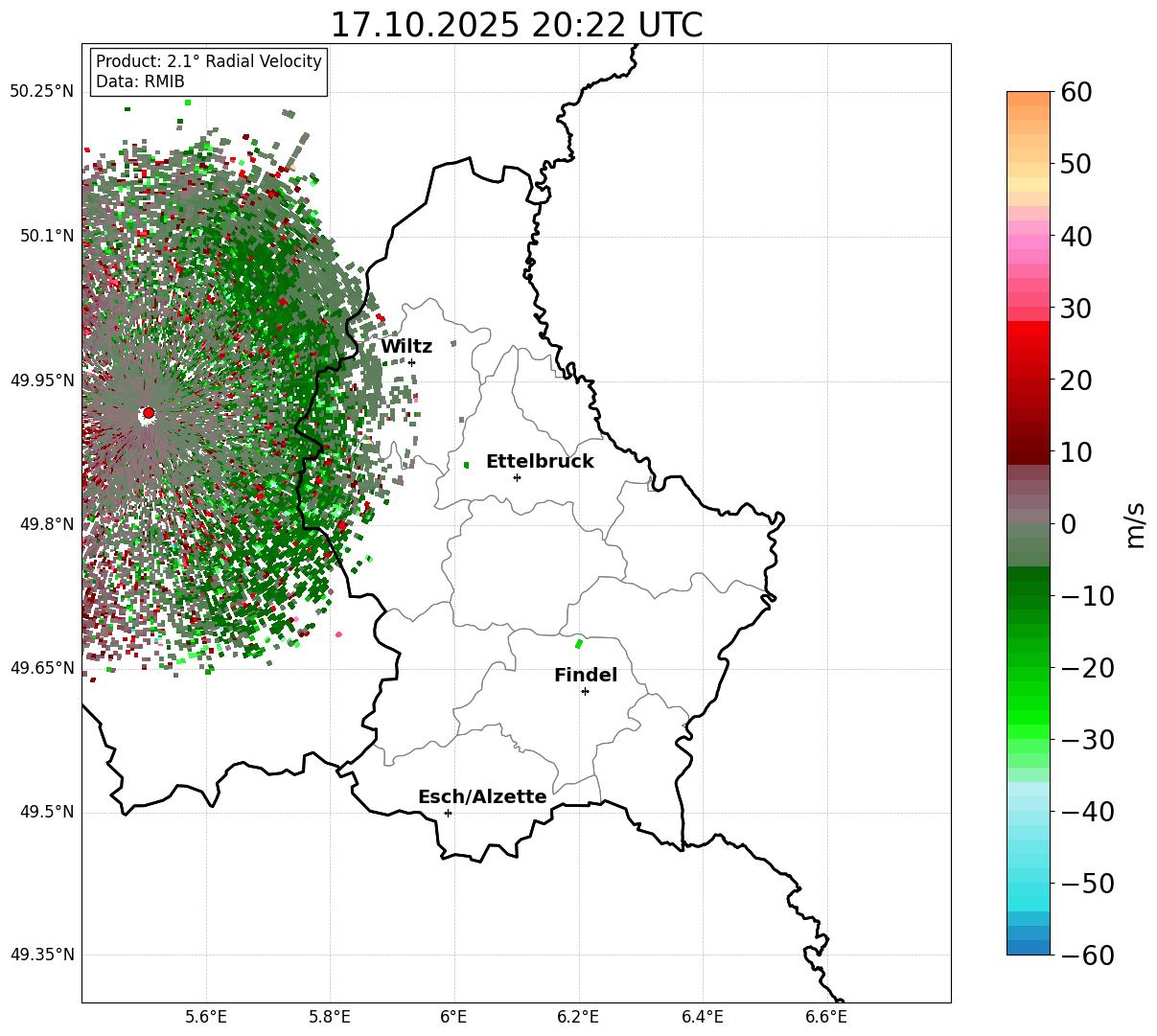
Task: Click the Product: 2.1° Radial Velocity label
Action: click(x=209, y=61)
